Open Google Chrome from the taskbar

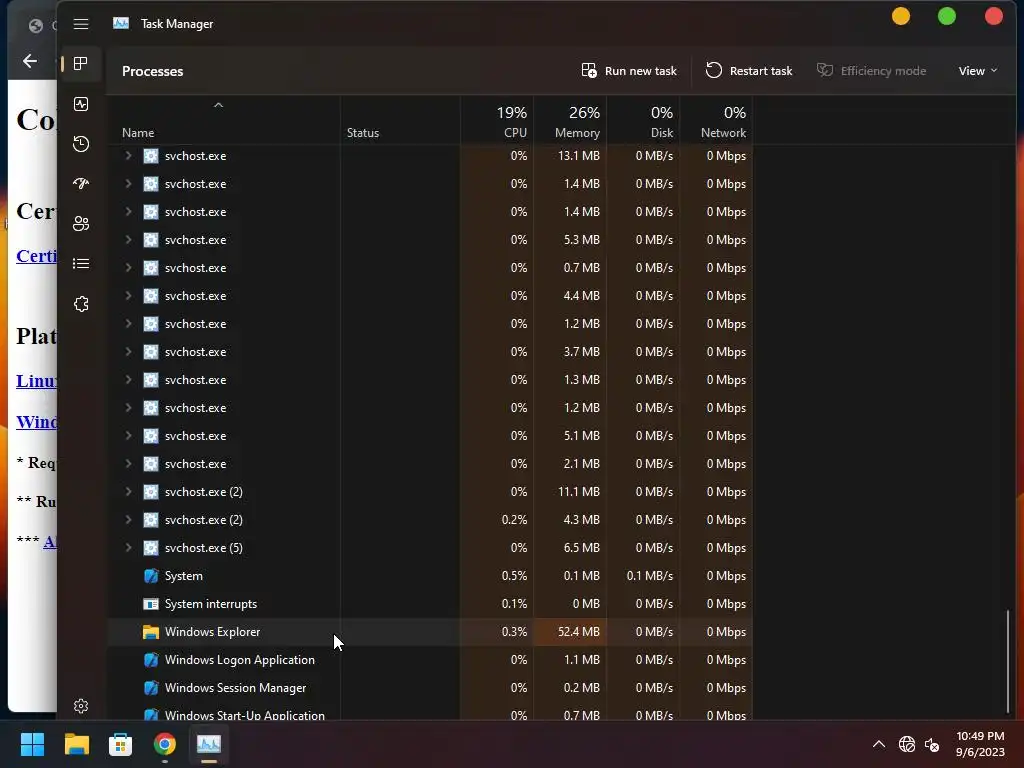tap(165, 744)
